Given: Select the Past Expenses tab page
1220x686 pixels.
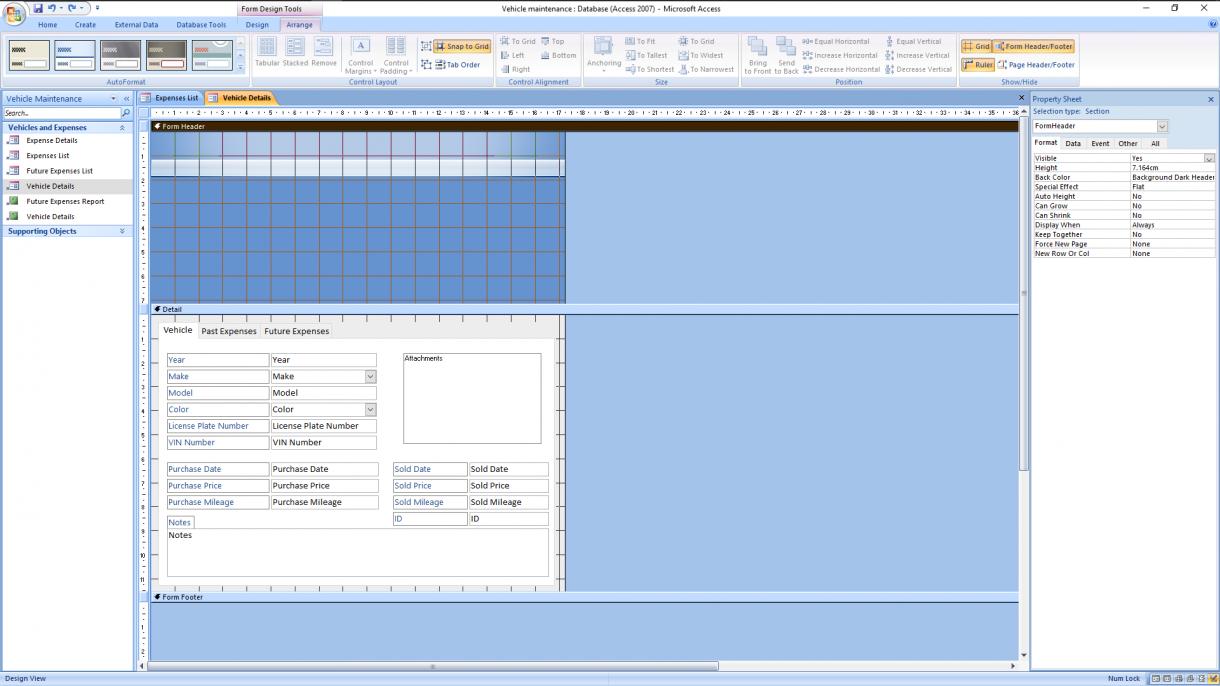Looking at the screenshot, I should pyautogui.click(x=228, y=331).
